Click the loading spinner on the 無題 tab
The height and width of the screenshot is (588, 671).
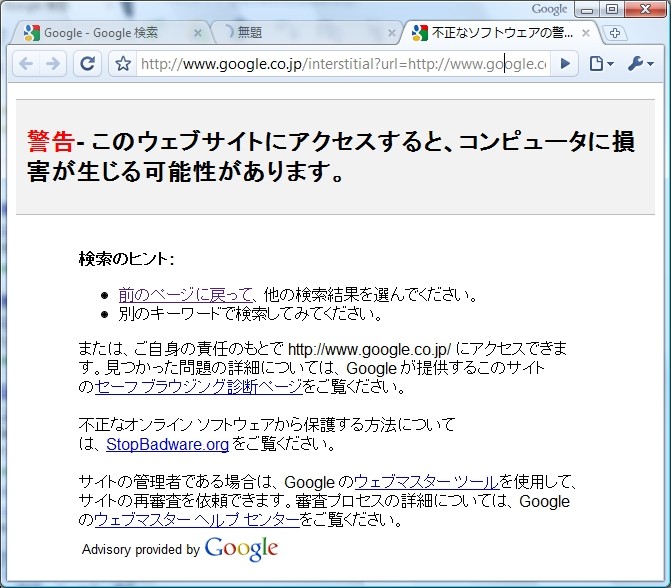pyautogui.click(x=229, y=31)
